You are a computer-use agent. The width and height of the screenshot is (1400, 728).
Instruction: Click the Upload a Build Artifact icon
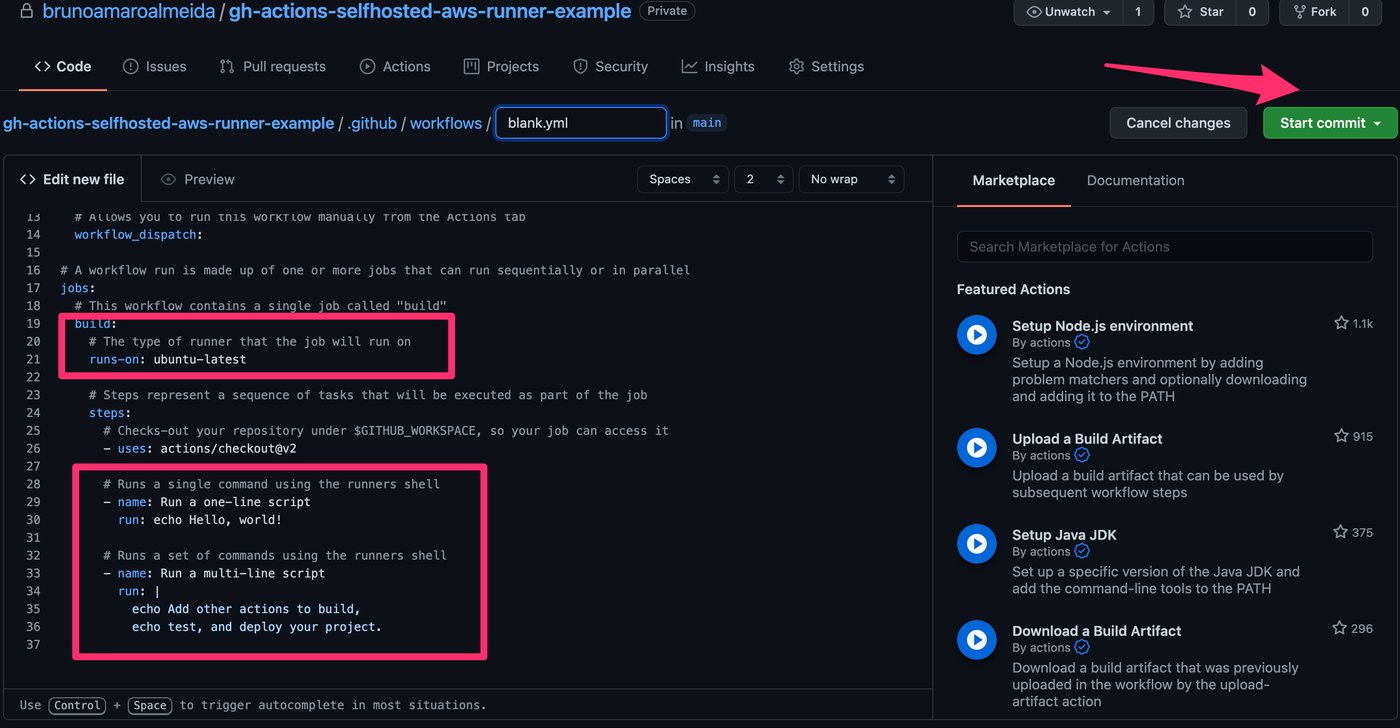(x=976, y=448)
